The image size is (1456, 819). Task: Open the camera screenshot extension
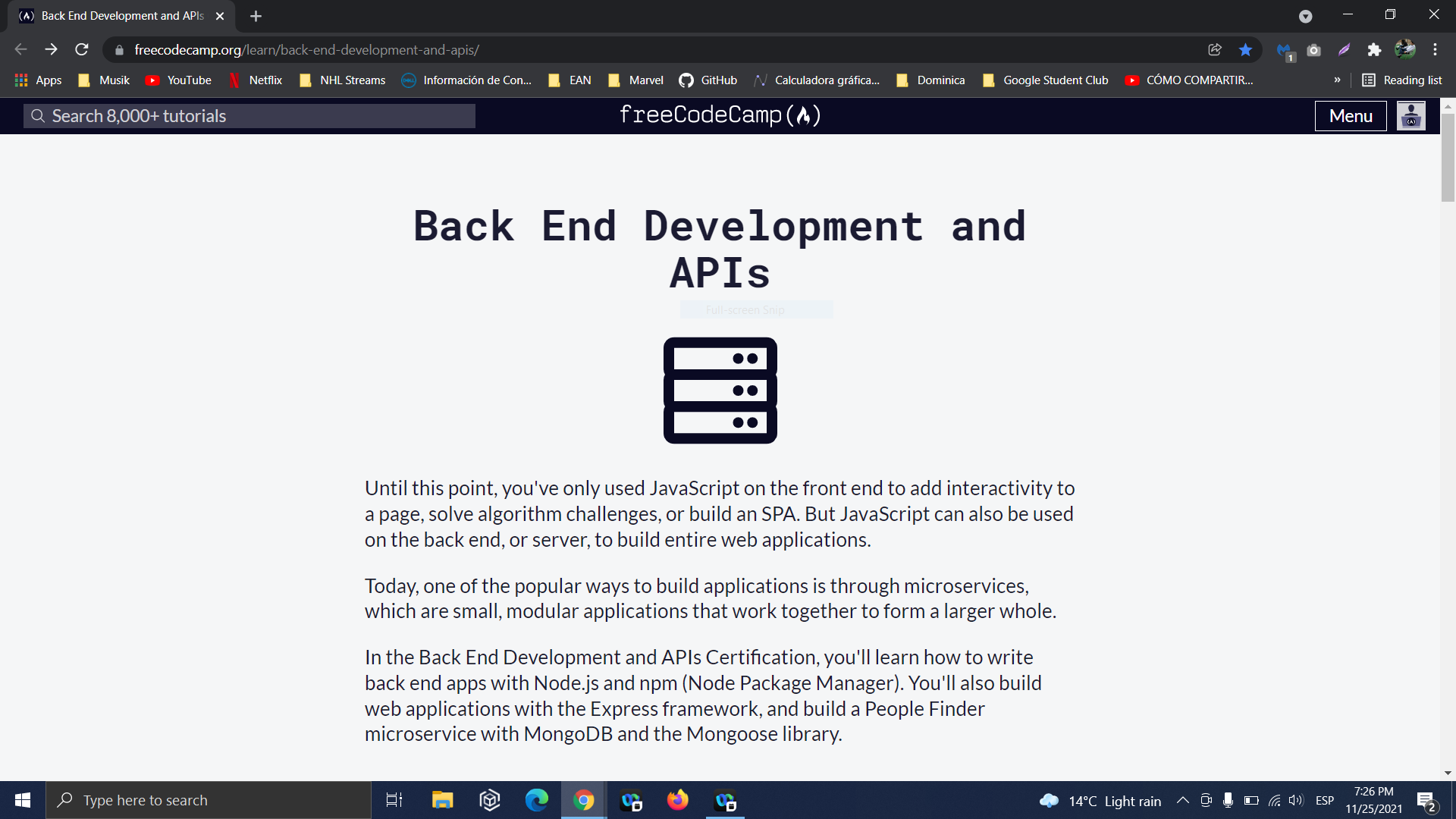click(x=1313, y=50)
